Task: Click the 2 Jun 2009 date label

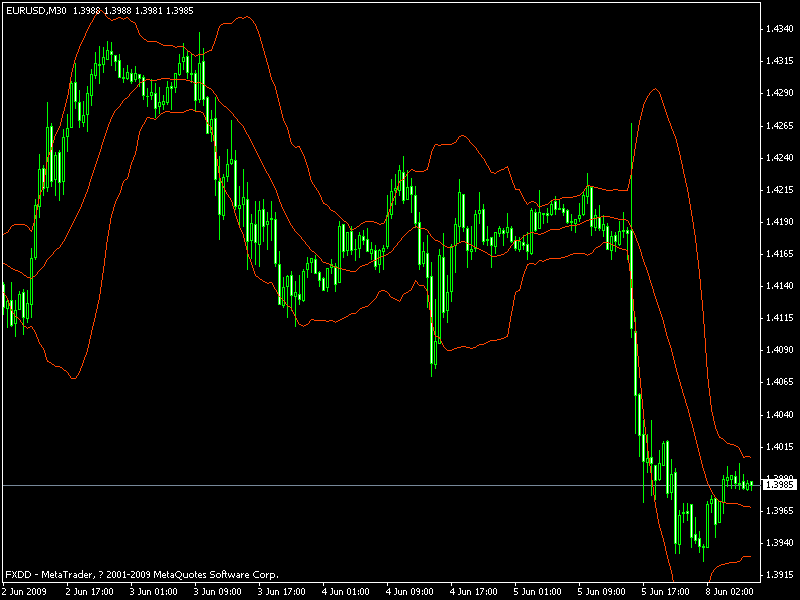Action: (24, 592)
